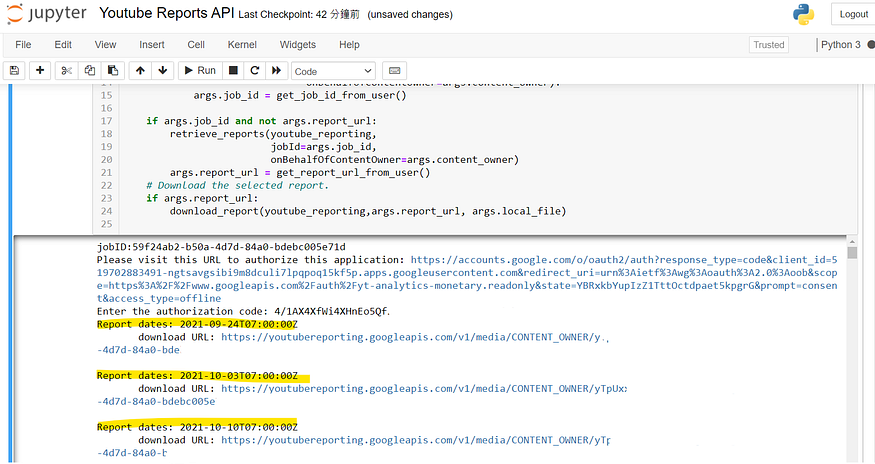Click scrollbar up arrow in output

(852, 241)
